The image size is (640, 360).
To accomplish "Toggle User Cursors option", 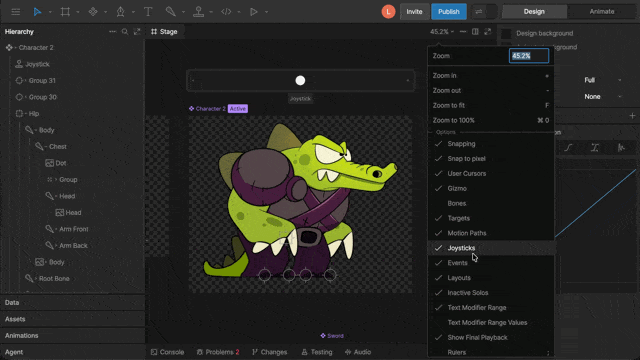I will coord(491,173).
